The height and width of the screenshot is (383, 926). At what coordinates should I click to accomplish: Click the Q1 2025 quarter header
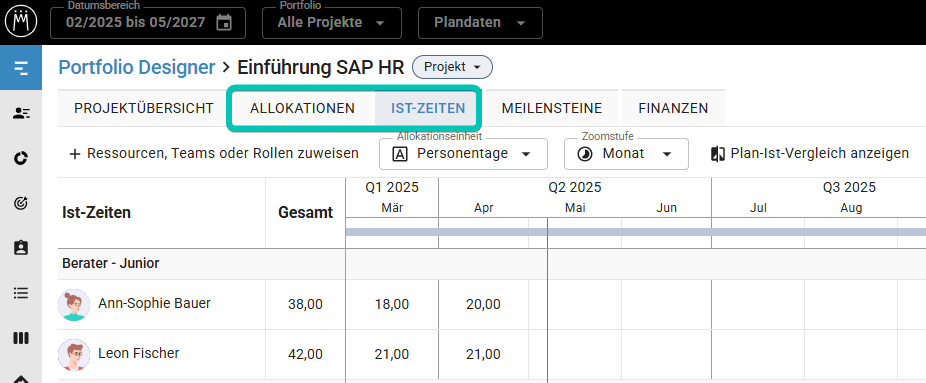[x=392, y=188]
